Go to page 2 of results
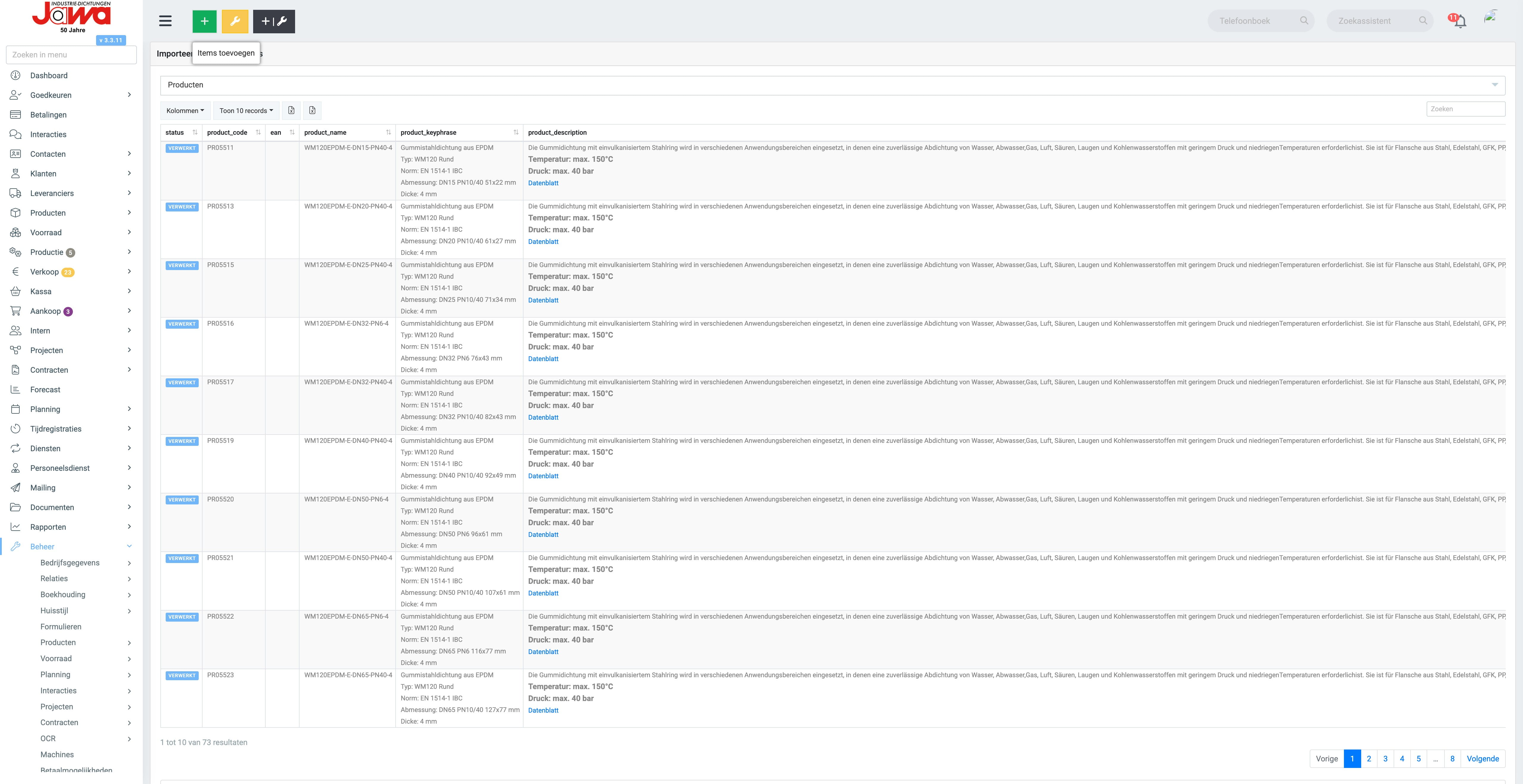The height and width of the screenshot is (784, 1523). 1369,759
